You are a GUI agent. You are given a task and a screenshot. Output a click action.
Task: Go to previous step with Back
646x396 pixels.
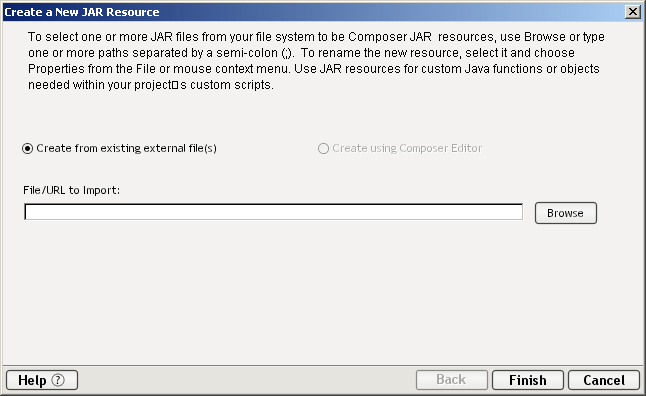(452, 380)
